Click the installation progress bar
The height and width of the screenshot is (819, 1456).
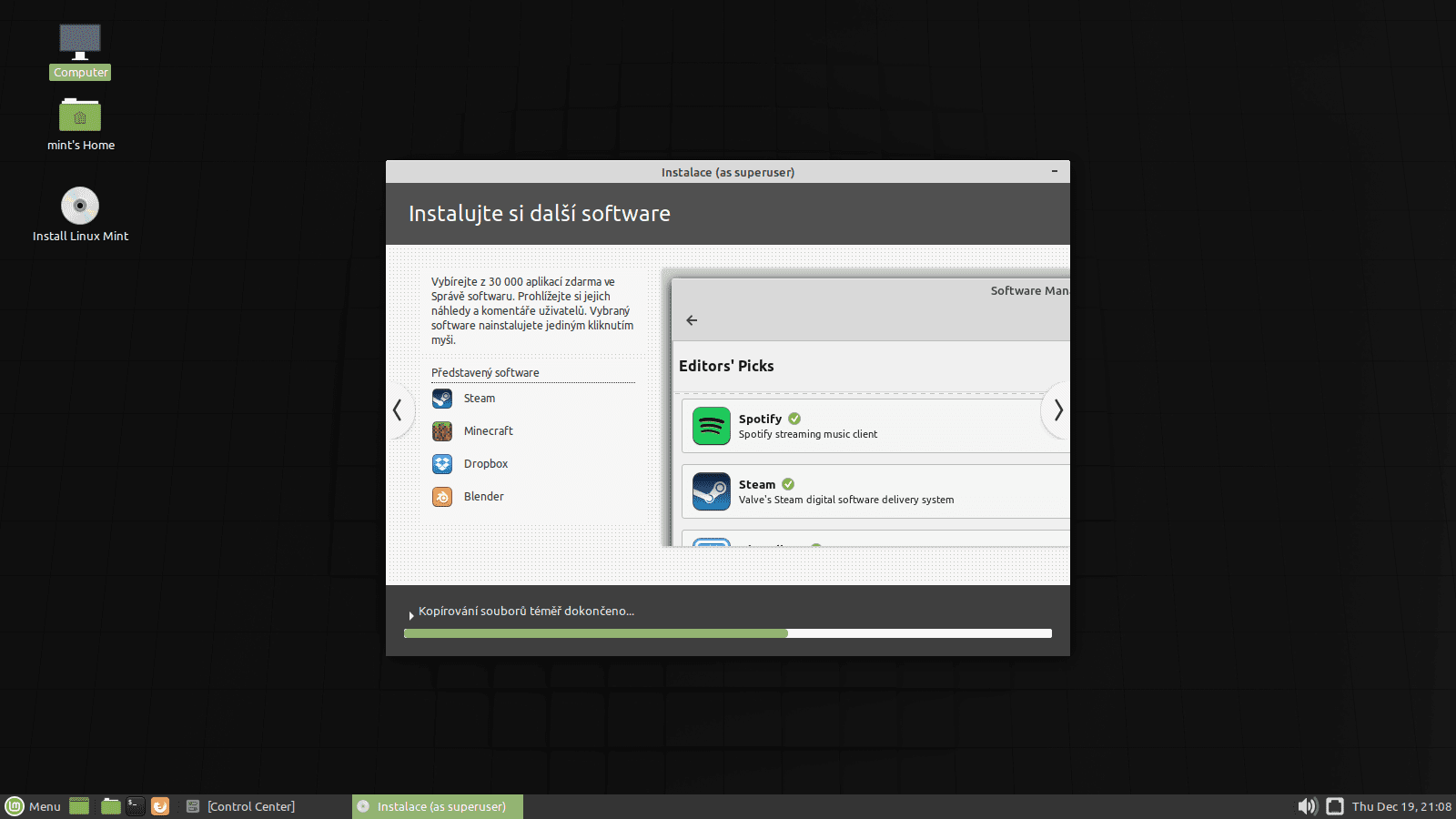click(x=728, y=633)
